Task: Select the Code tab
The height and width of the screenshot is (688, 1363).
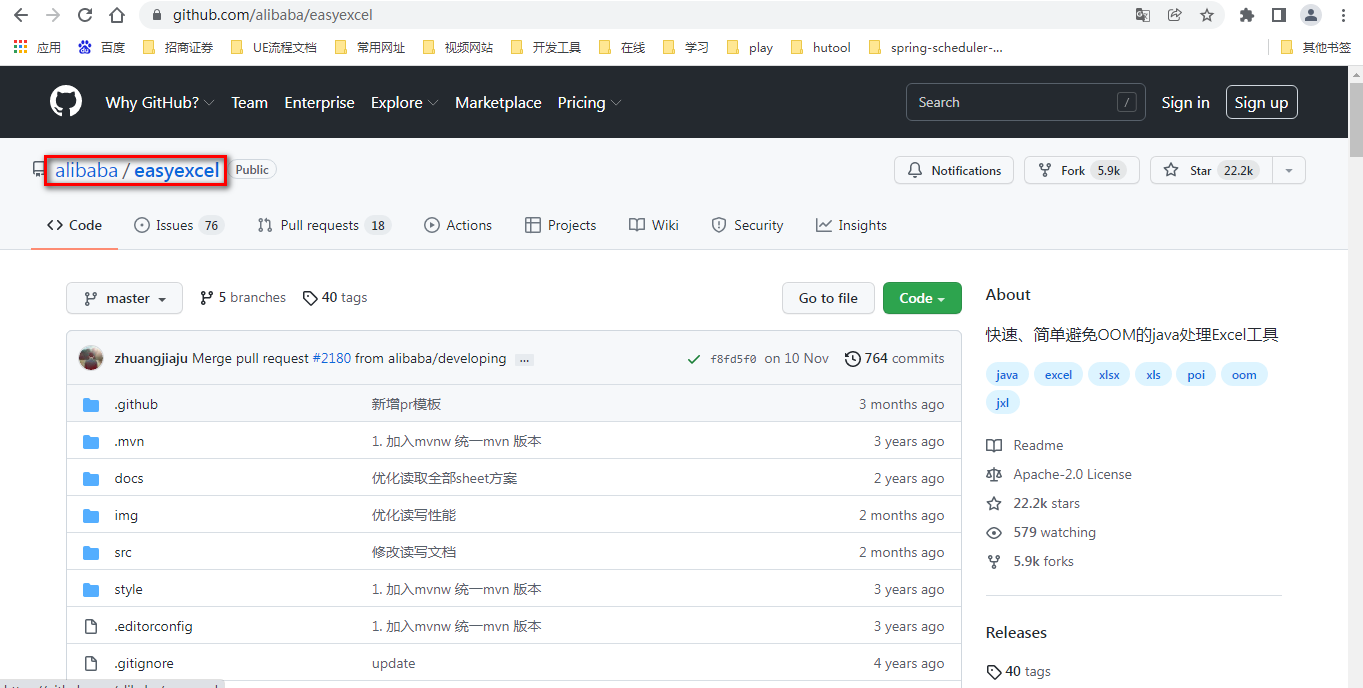Action: (x=74, y=225)
